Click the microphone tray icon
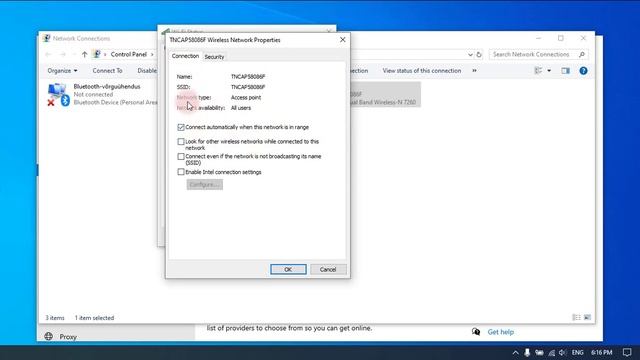Screen dimensions: 640x360 click(527, 353)
